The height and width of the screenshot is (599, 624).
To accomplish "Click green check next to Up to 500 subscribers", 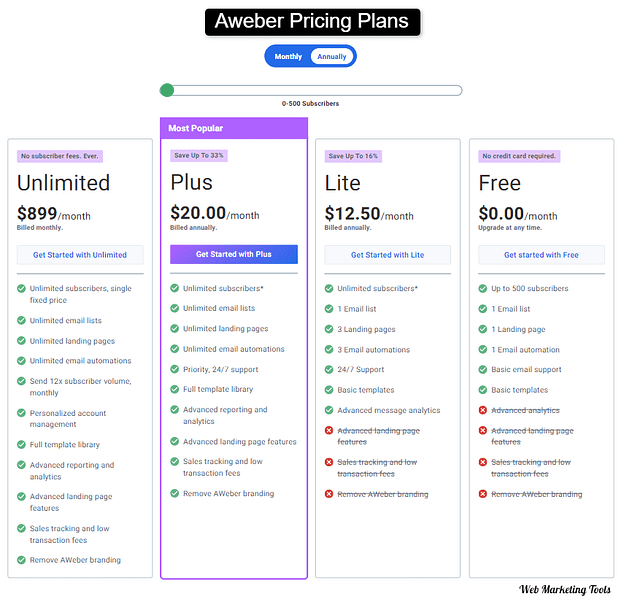I will pyautogui.click(x=483, y=289).
